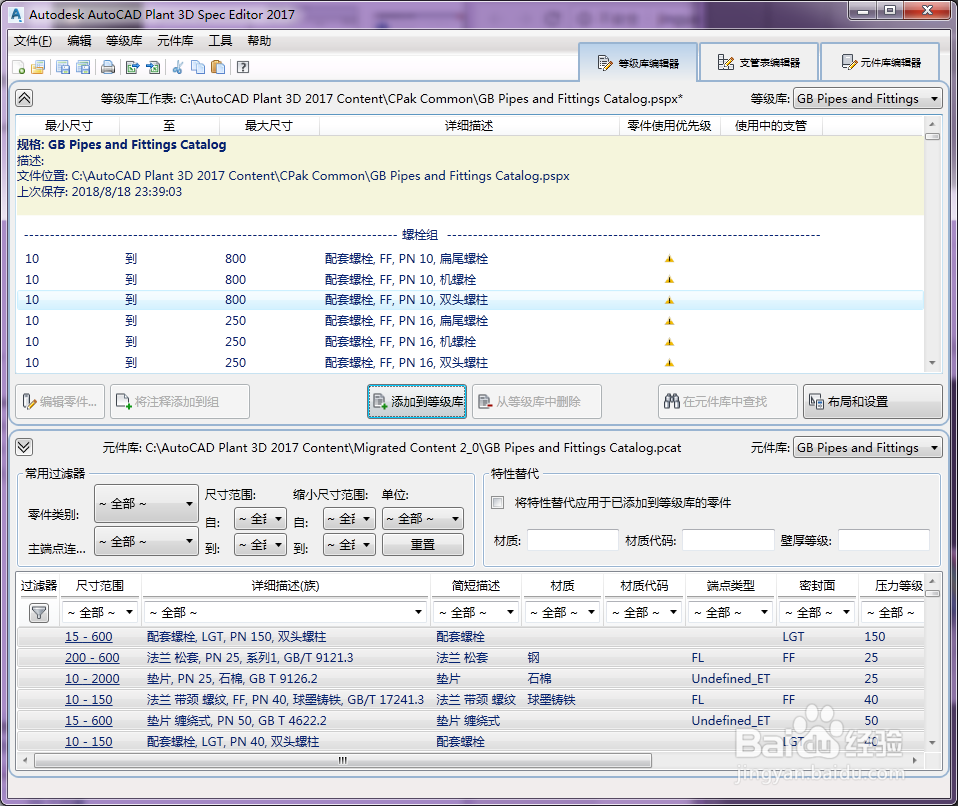The height and width of the screenshot is (806, 958).
Task: Open the 详细描述(族) column filter dropdown
Action: click(x=285, y=612)
